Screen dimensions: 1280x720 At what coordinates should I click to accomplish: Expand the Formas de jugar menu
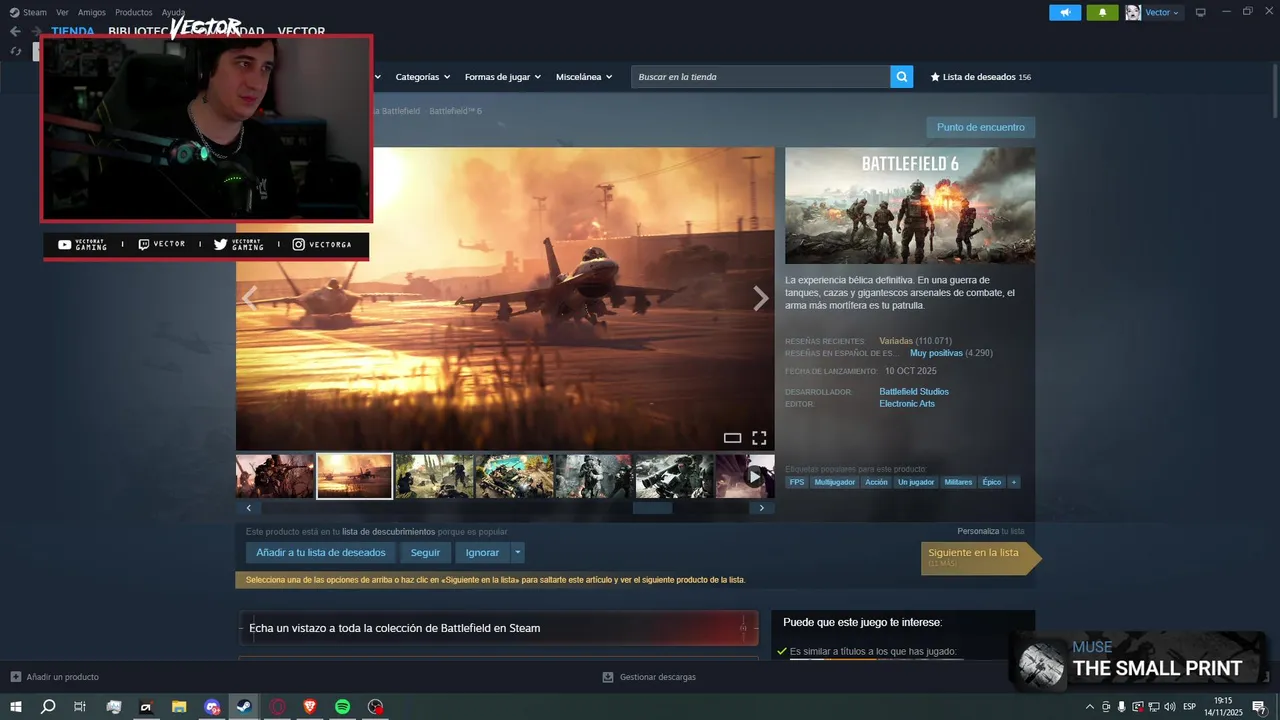coord(502,77)
